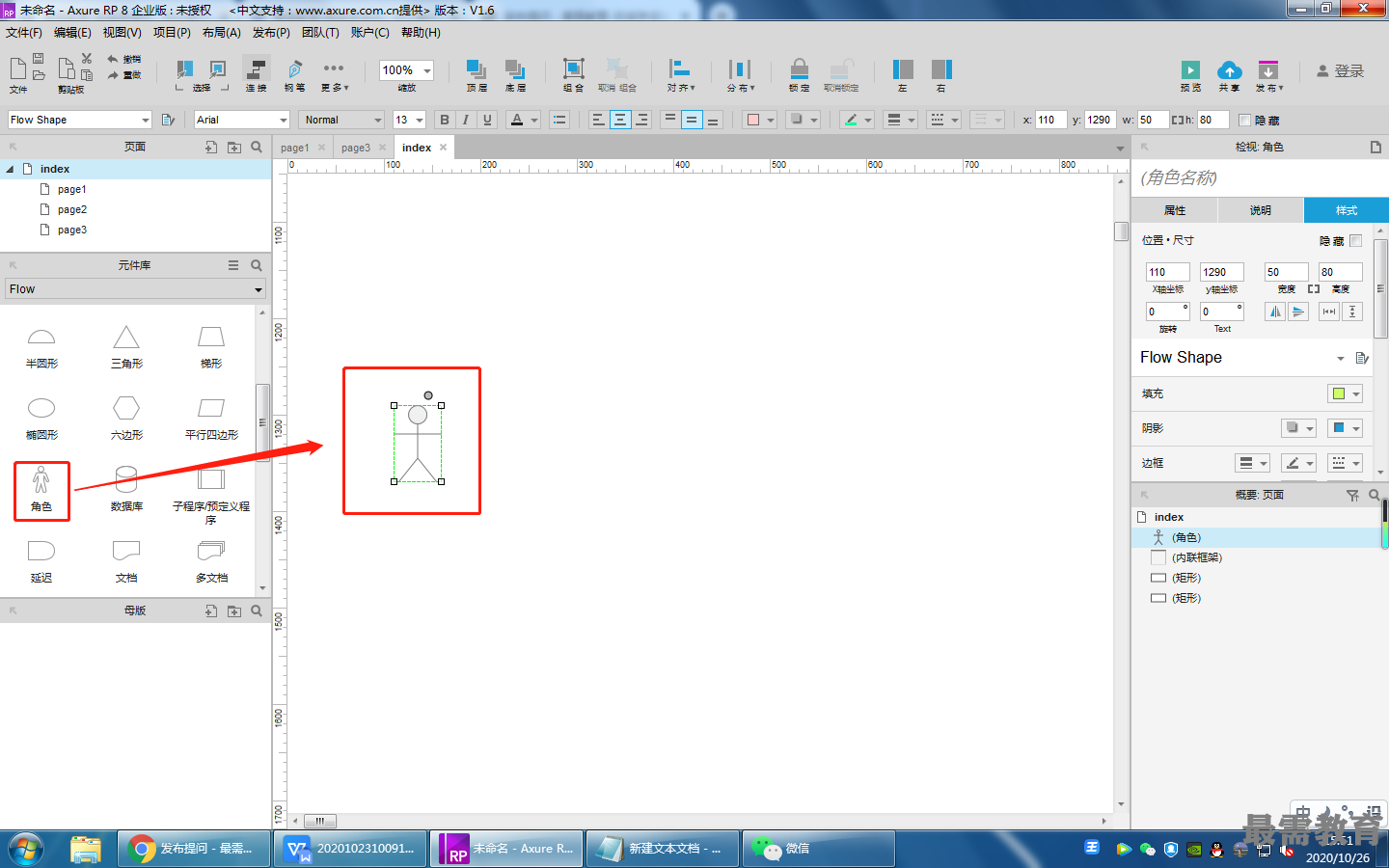Expand the Flow Shape style selector arrow
This screenshot has width=1389, height=868.
point(1341,358)
